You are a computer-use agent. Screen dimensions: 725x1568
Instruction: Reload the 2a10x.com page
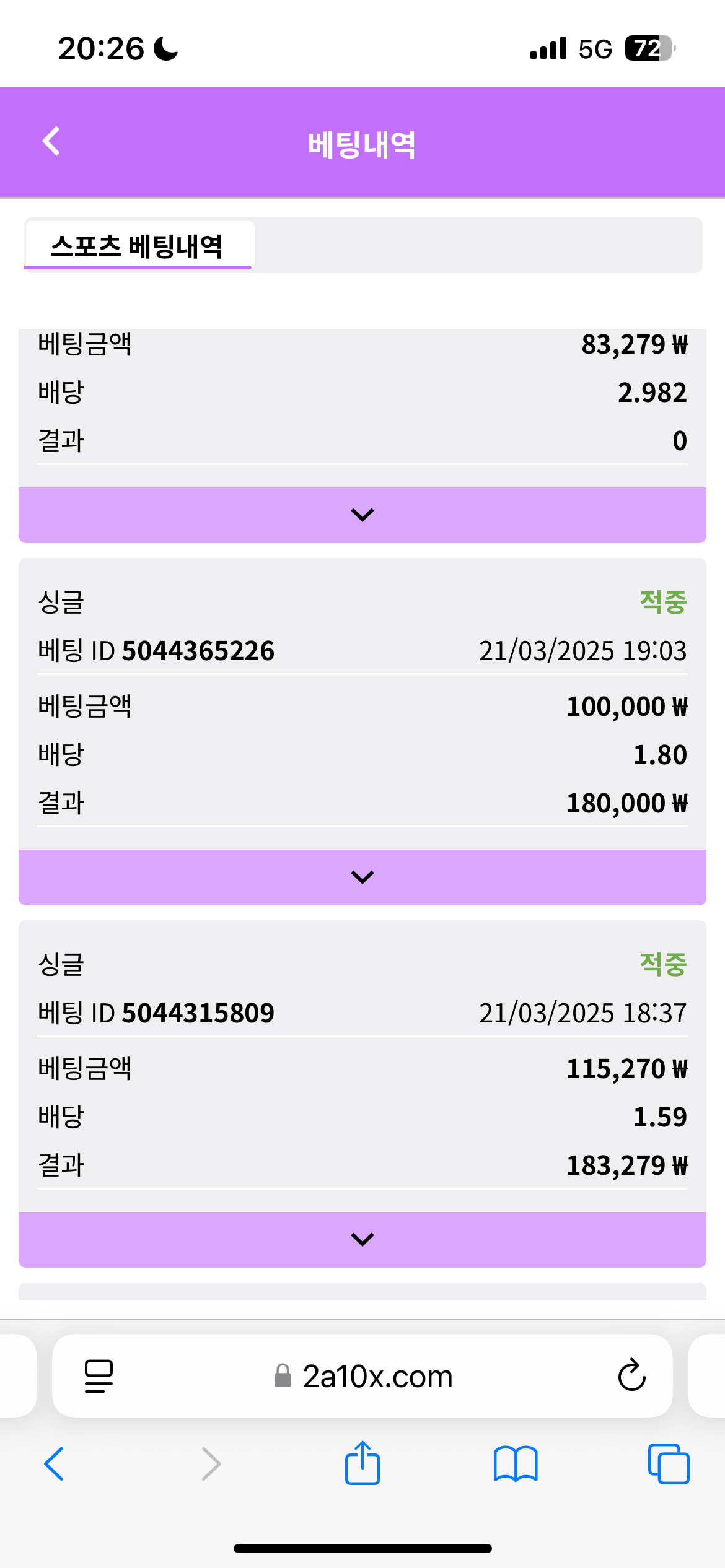(x=631, y=1375)
